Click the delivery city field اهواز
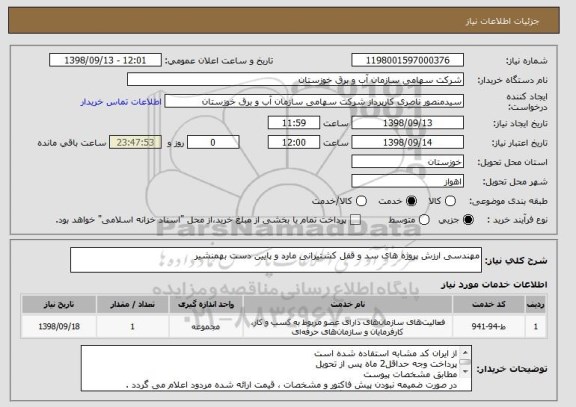 [x=407, y=181]
